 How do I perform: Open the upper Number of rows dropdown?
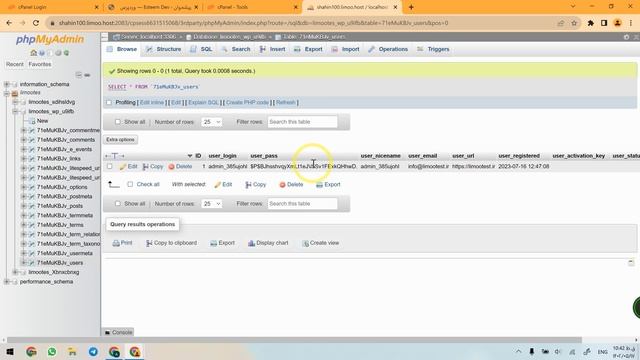tap(211, 122)
